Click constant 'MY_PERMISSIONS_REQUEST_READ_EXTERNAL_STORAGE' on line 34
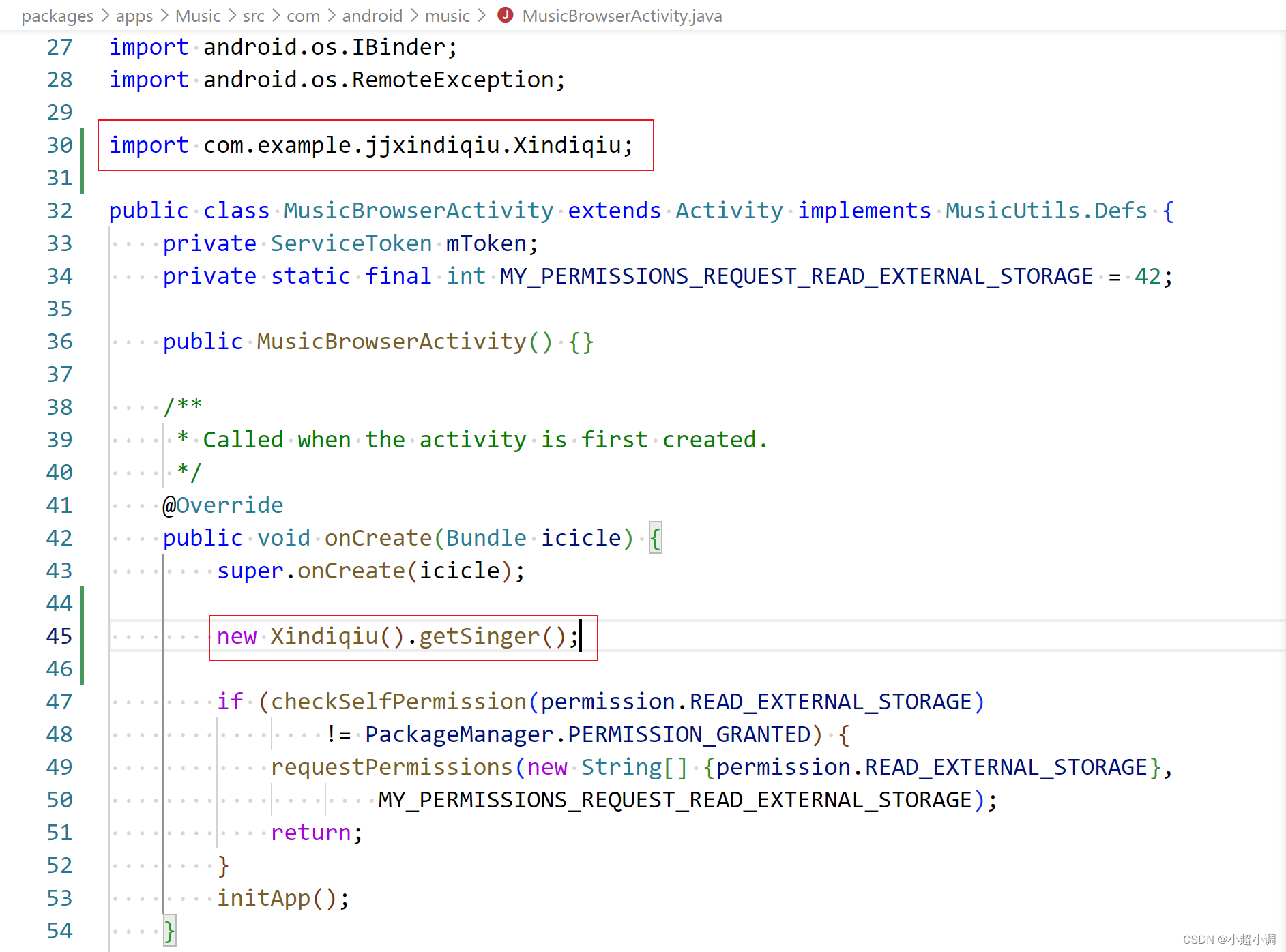1286x952 pixels. tap(796, 276)
